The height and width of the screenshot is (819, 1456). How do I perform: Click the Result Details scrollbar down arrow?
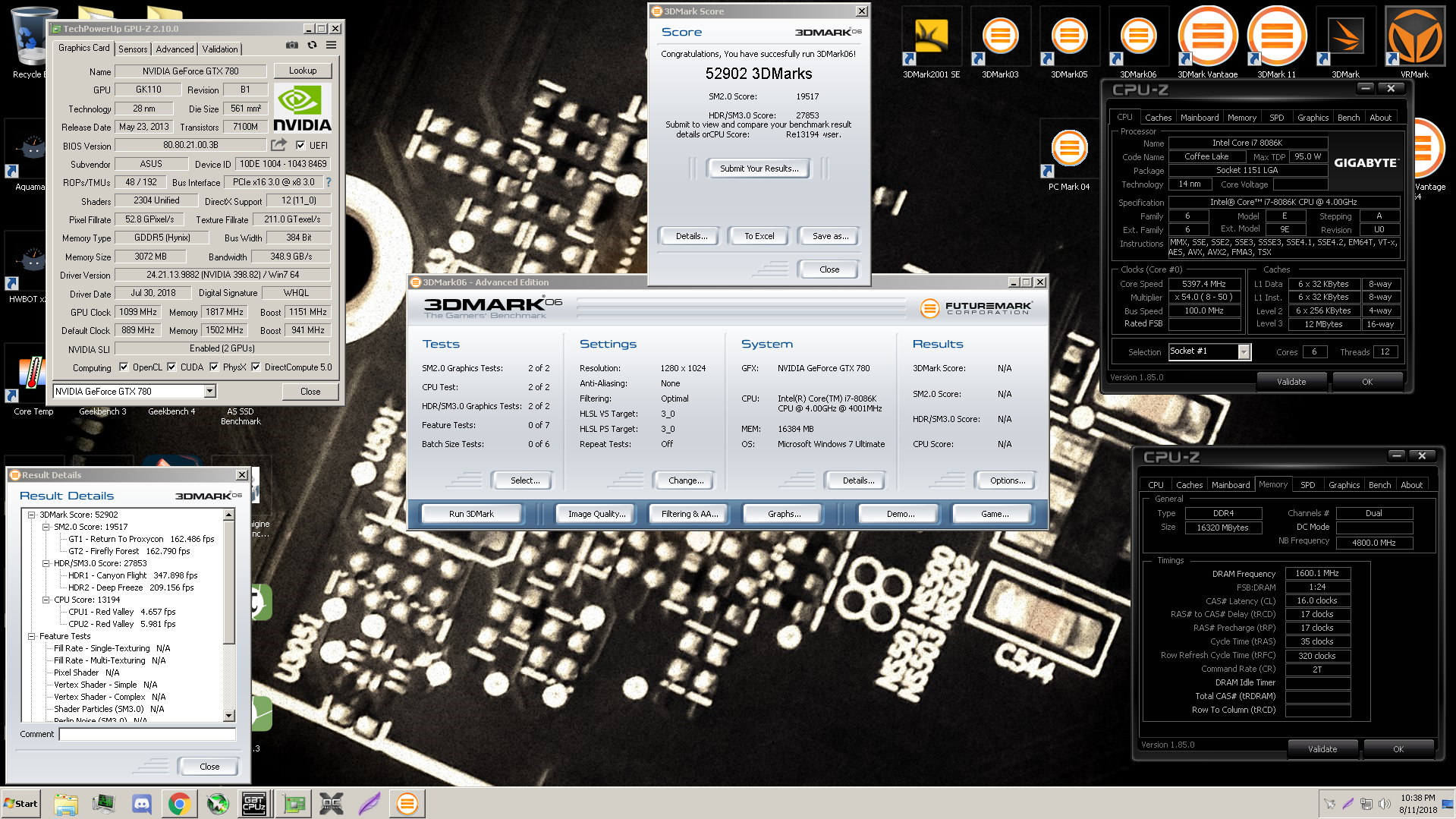229,716
